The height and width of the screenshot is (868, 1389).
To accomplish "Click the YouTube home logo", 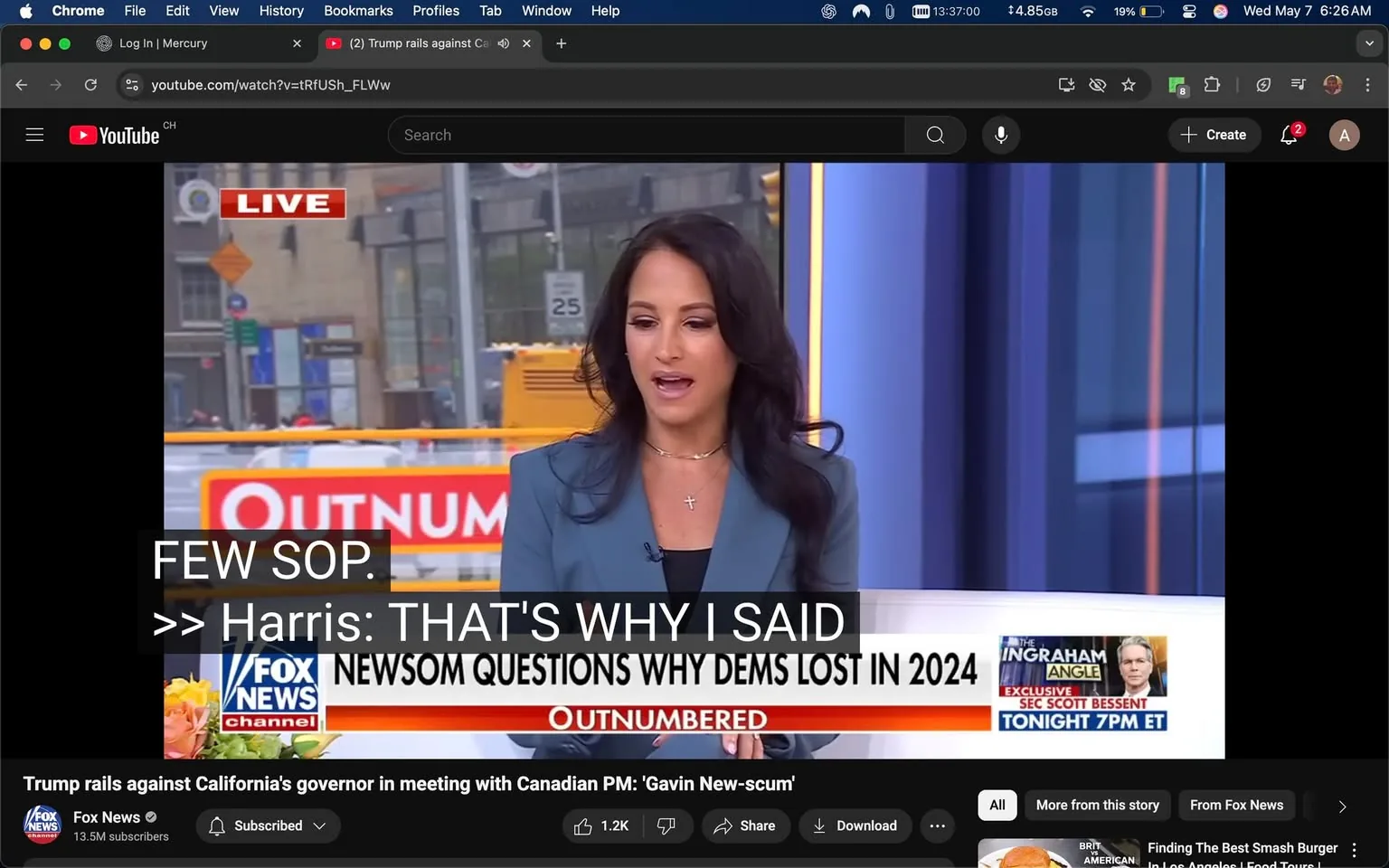I will (113, 134).
